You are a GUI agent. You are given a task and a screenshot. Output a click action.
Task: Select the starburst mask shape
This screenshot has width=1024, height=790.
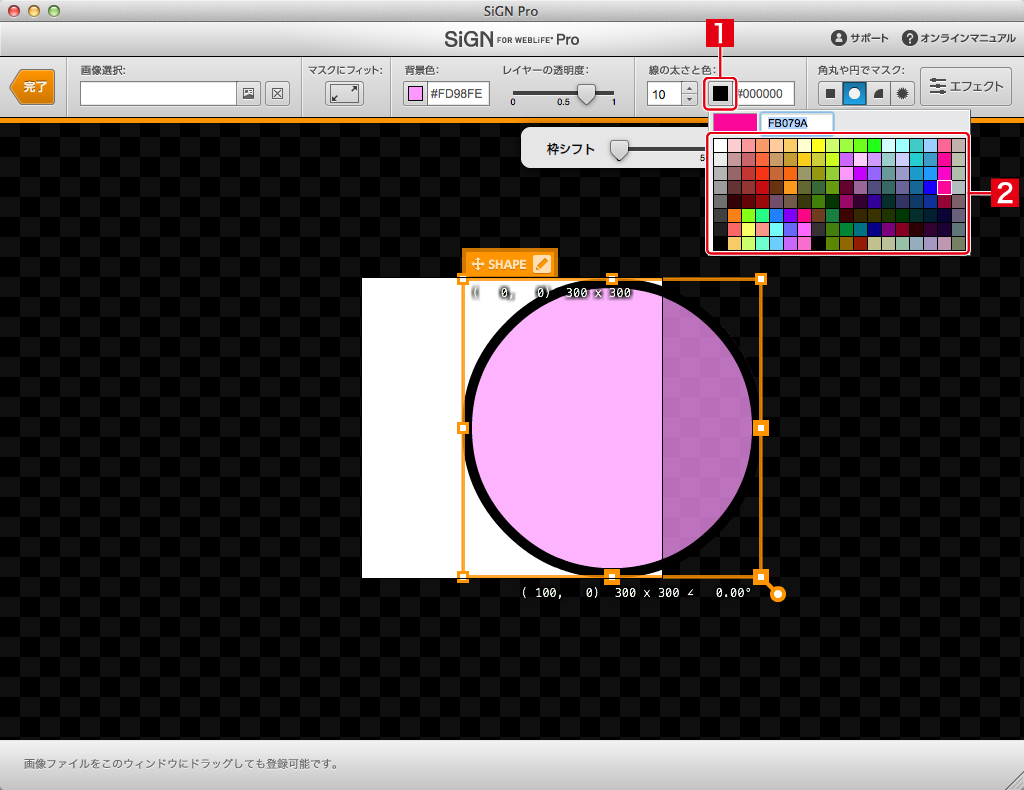pos(902,93)
